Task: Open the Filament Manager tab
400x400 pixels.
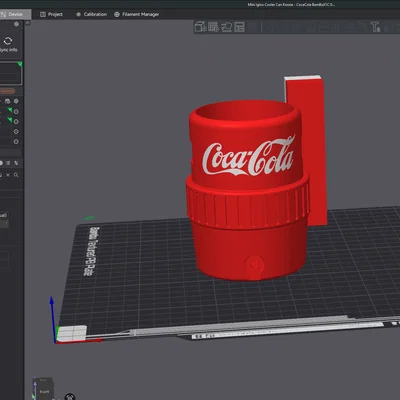Action: coord(137,14)
